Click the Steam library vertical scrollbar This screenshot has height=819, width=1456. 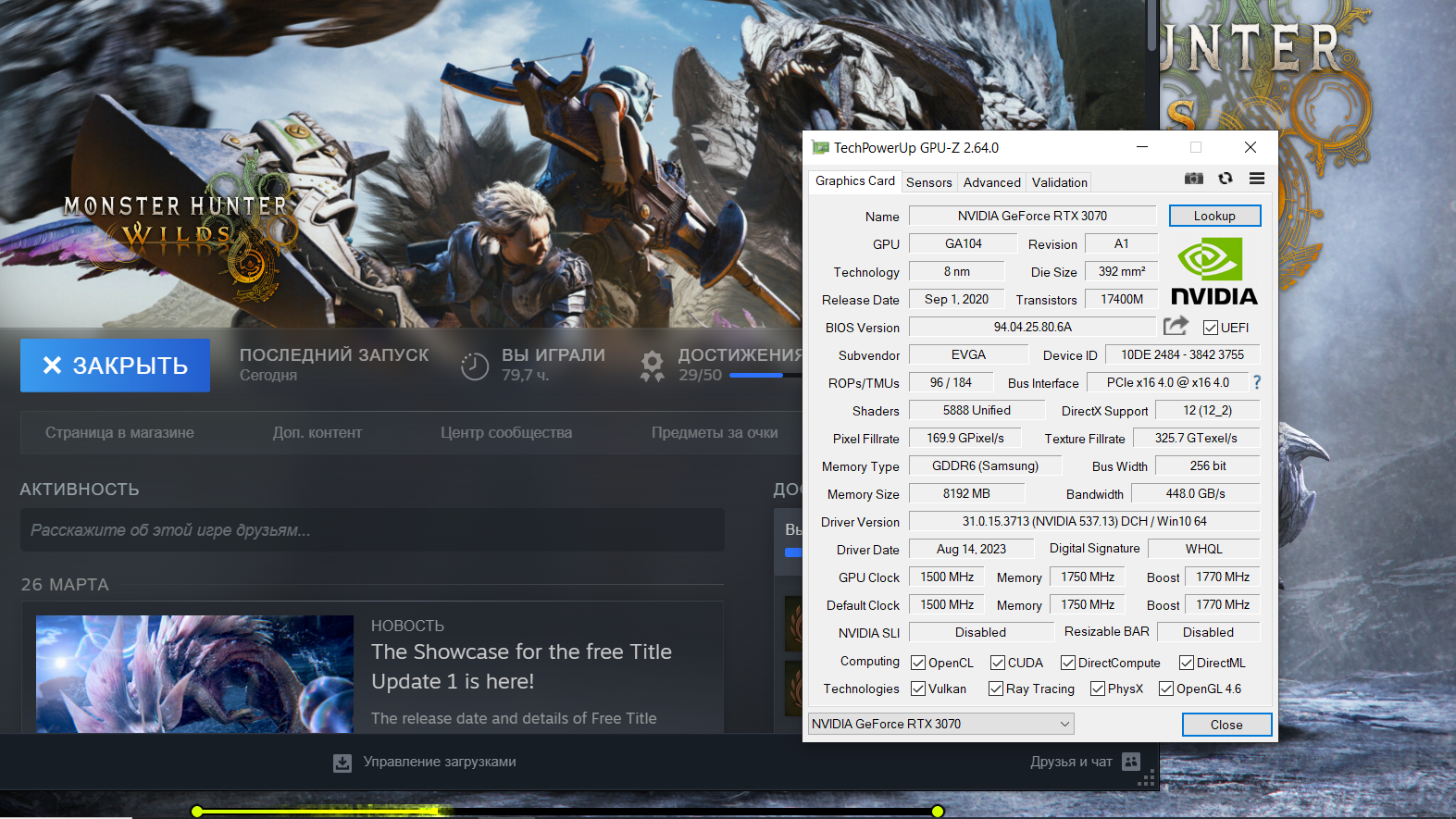(1151, 26)
